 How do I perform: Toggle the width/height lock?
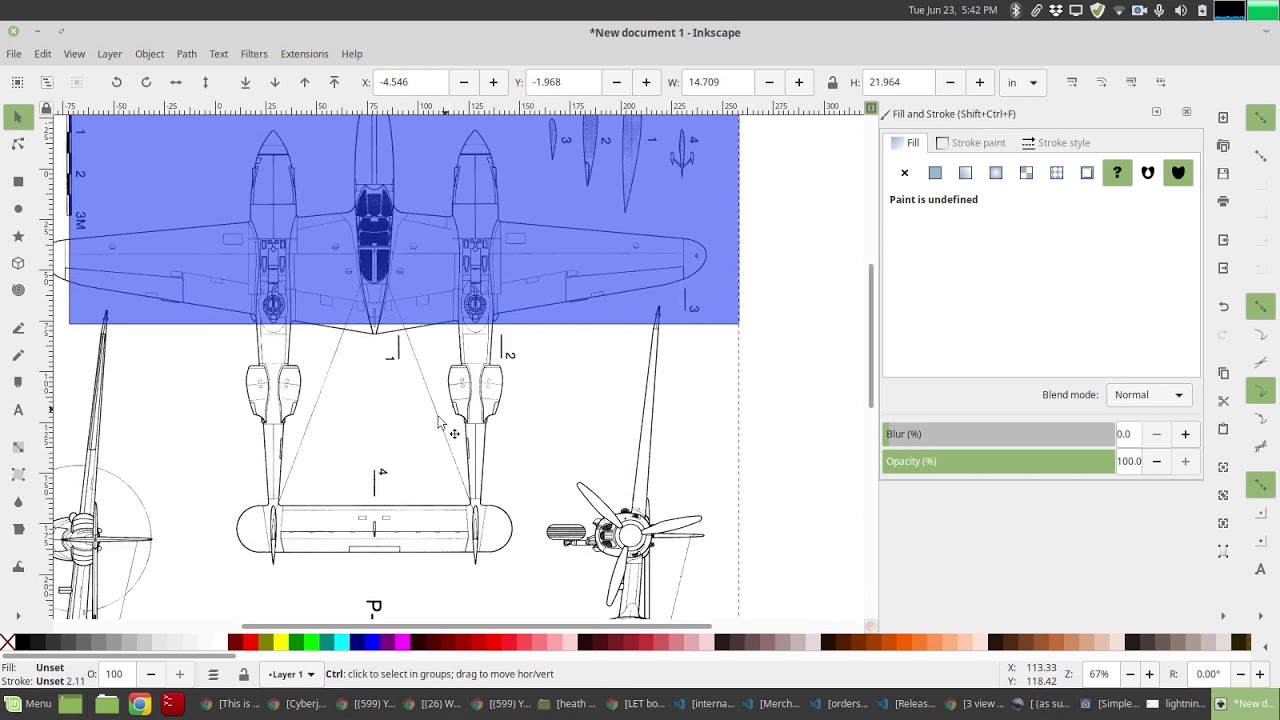point(832,82)
